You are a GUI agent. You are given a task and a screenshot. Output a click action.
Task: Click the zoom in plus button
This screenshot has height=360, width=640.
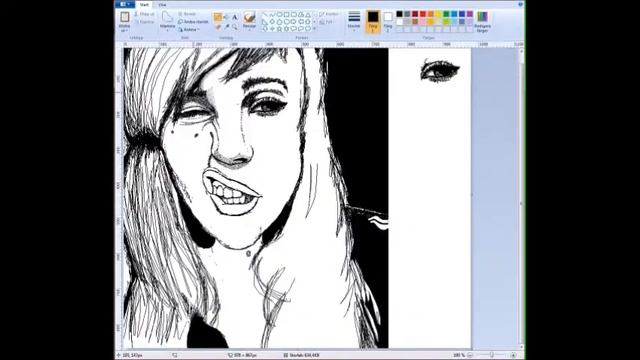click(x=513, y=355)
